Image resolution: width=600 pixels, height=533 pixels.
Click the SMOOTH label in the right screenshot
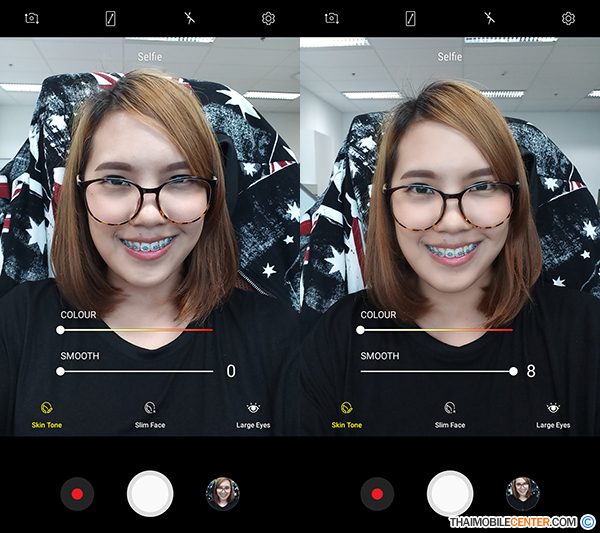point(380,356)
